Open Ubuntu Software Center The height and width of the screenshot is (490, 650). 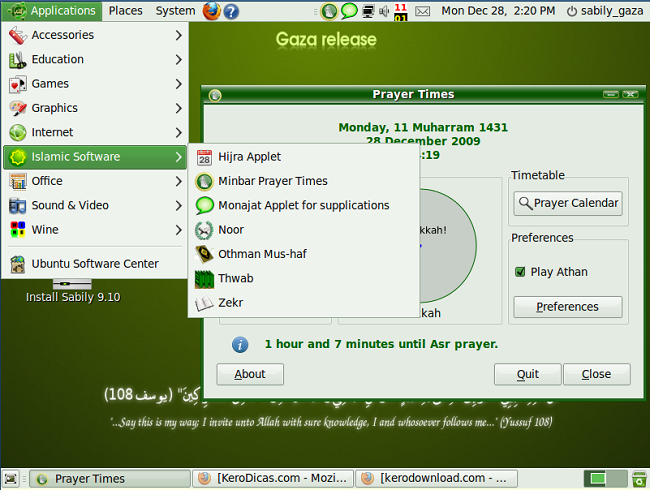point(95,264)
